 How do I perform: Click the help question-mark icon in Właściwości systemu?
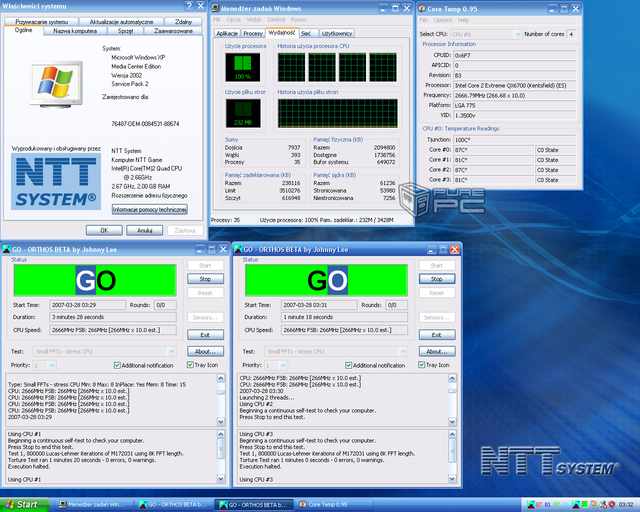pyautogui.click(x=189, y=6)
